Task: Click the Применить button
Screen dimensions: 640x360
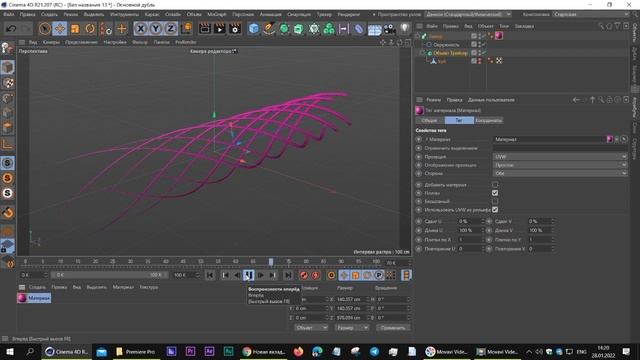Action: click(393, 328)
